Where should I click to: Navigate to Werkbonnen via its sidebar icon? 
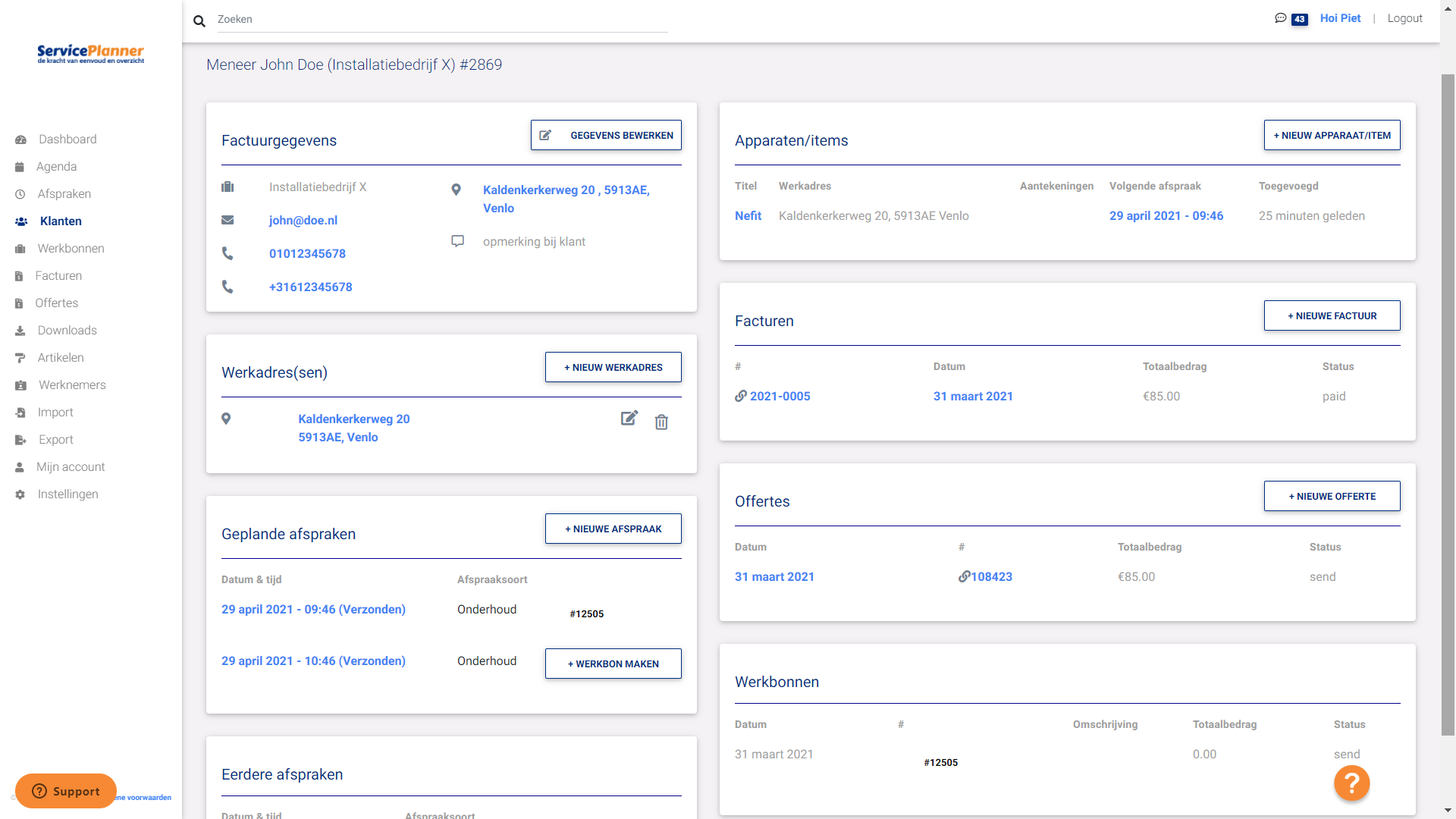coord(20,248)
